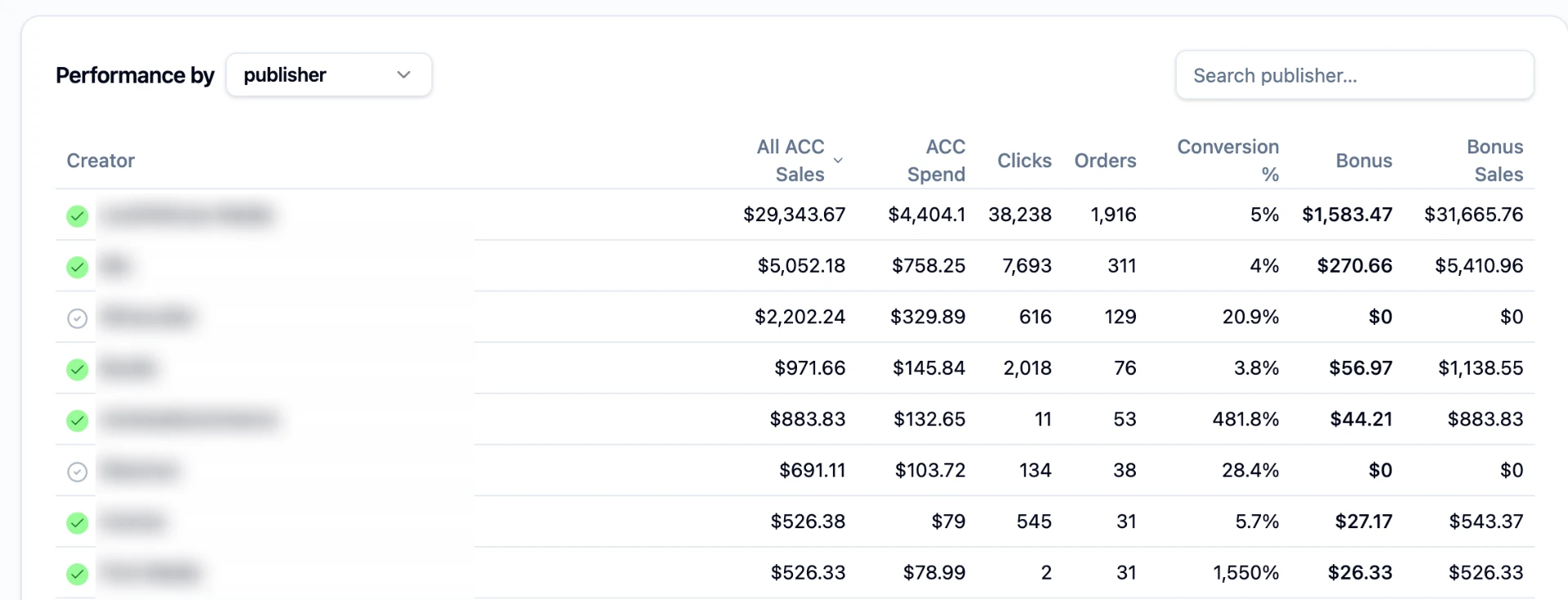The width and height of the screenshot is (1568, 600).
Task: Click the blurred creator name in $2,202.24 row
Action: 149,317
